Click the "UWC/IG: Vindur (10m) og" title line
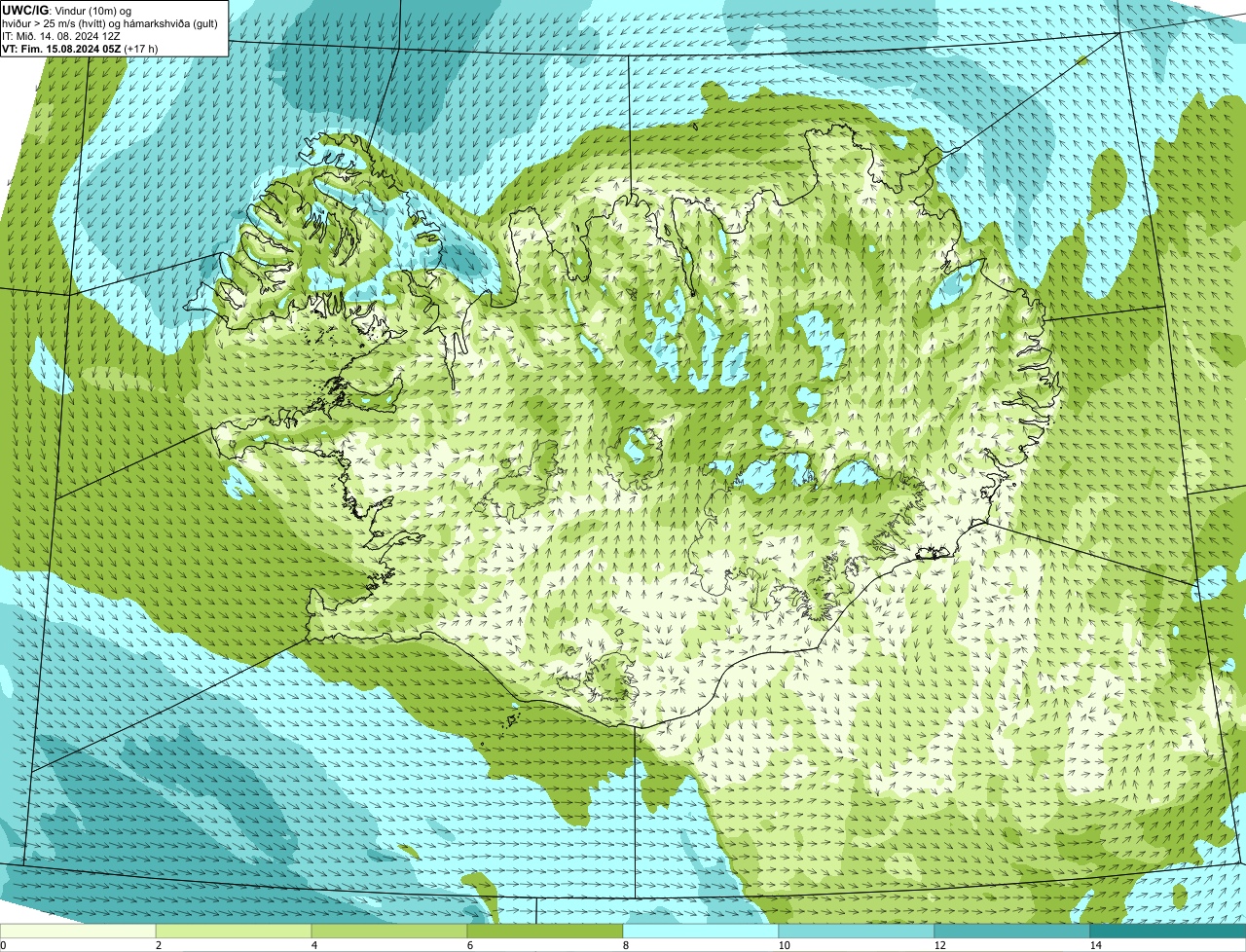This screenshot has height=952, width=1246. tap(66, 11)
